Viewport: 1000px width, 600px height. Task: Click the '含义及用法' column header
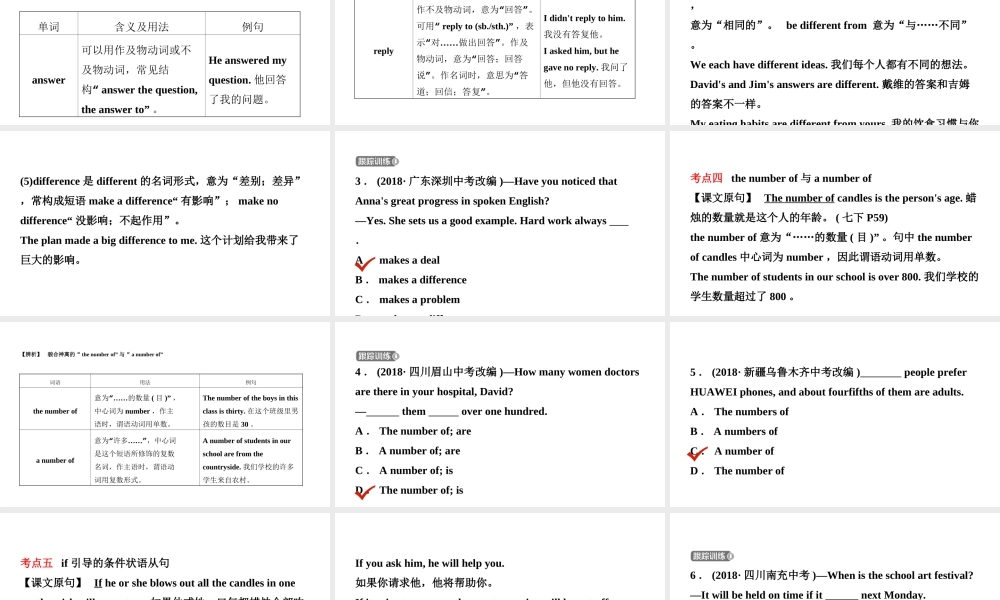(x=142, y=27)
